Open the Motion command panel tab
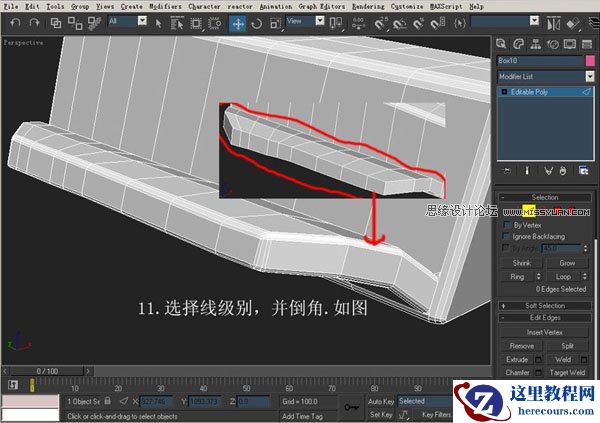This screenshot has width=600, height=423. point(553,44)
